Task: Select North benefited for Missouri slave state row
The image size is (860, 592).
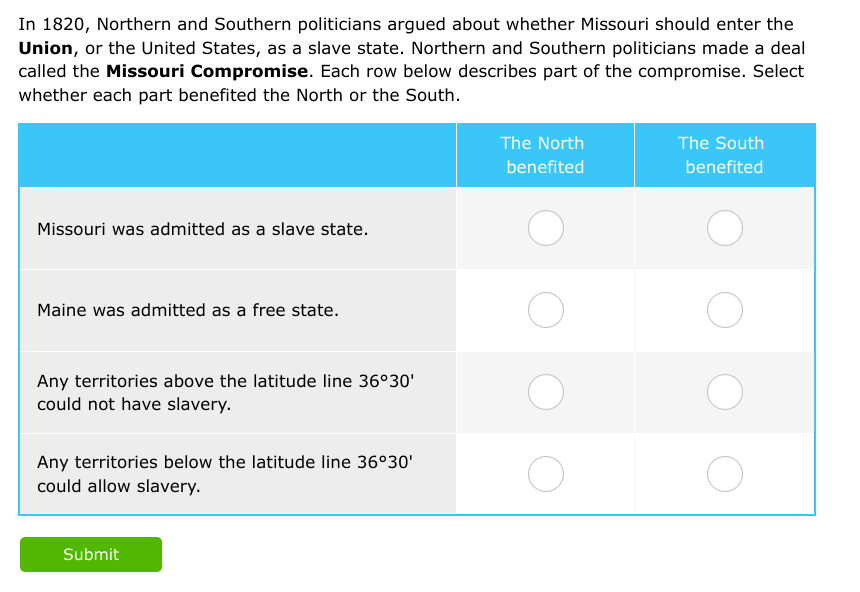Action: [x=546, y=228]
